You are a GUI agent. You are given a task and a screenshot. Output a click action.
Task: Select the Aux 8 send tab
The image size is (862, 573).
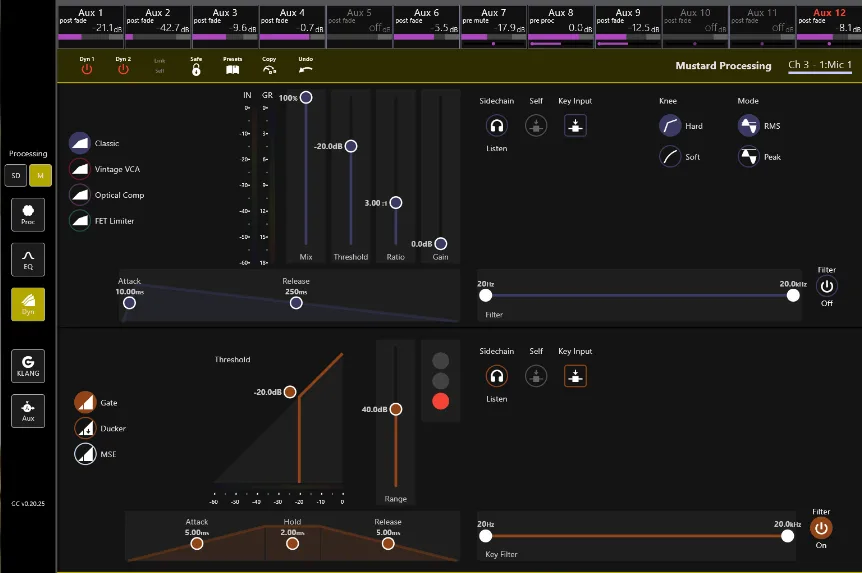561,27
